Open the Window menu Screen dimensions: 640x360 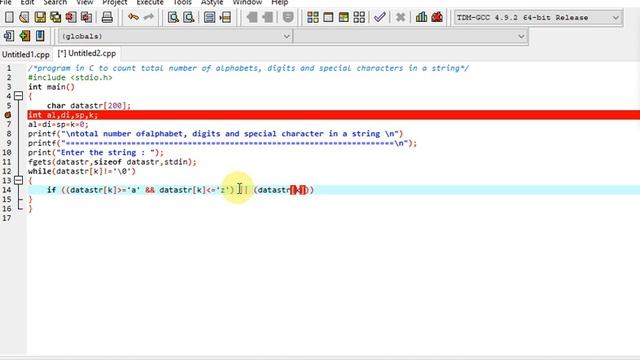[x=247, y=2]
